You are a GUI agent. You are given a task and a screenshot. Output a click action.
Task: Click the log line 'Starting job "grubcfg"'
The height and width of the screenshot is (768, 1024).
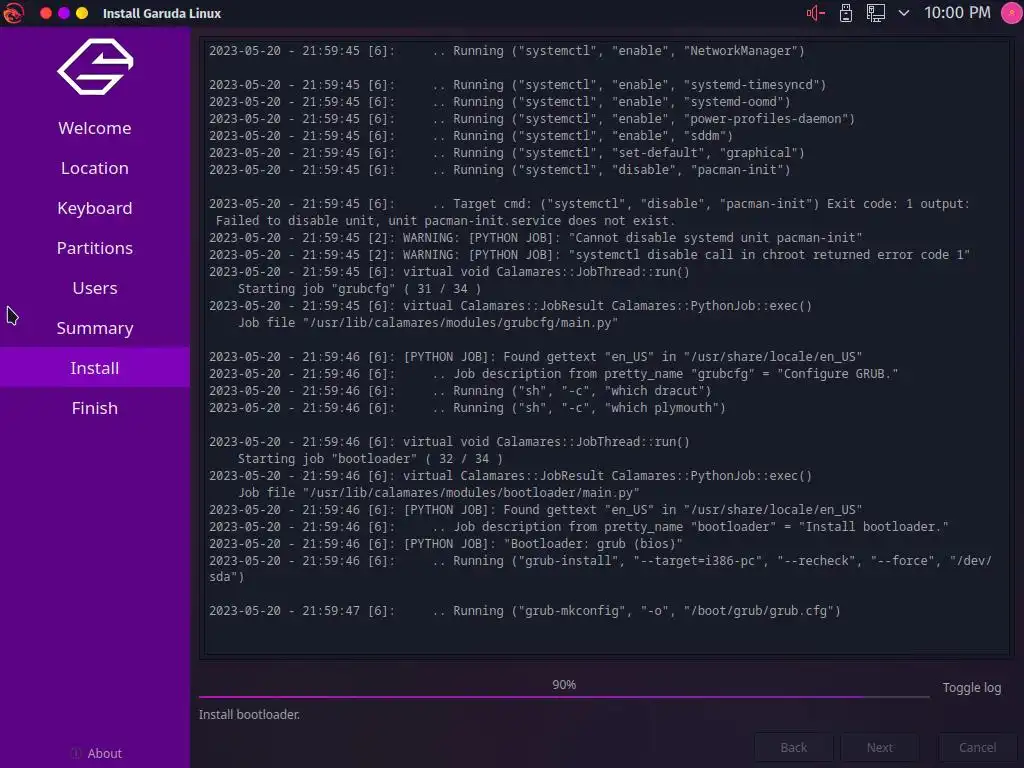(x=359, y=289)
